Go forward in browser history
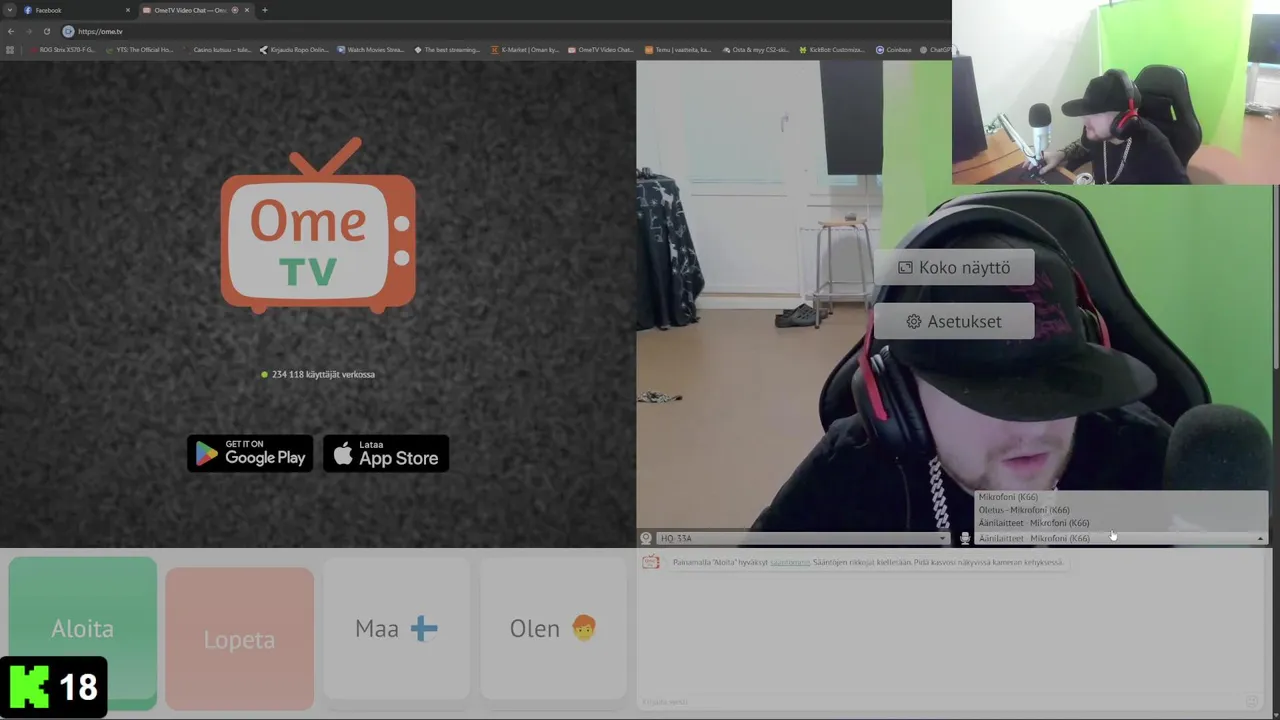 click(x=29, y=31)
